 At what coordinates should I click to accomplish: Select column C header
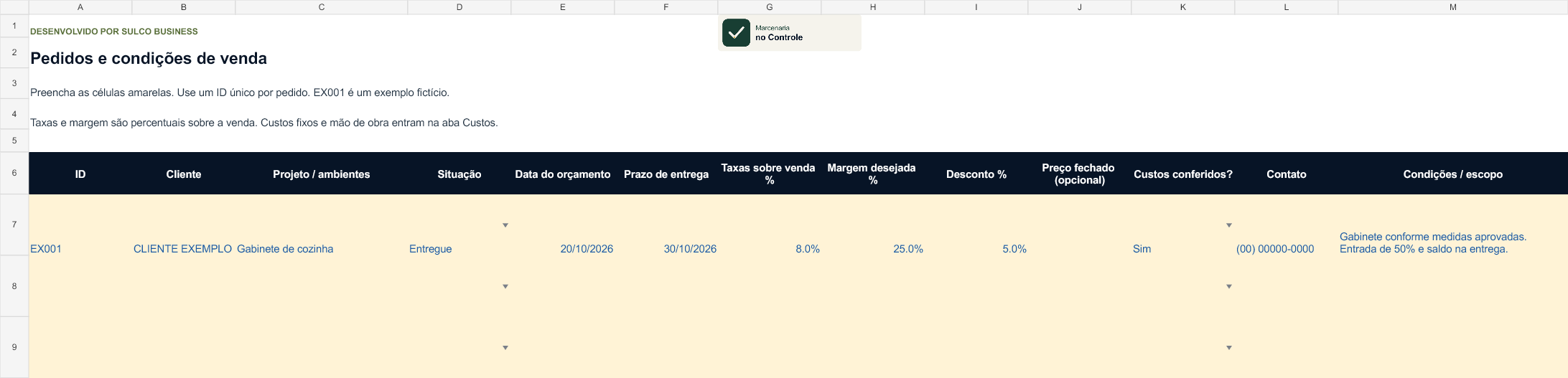(322, 7)
